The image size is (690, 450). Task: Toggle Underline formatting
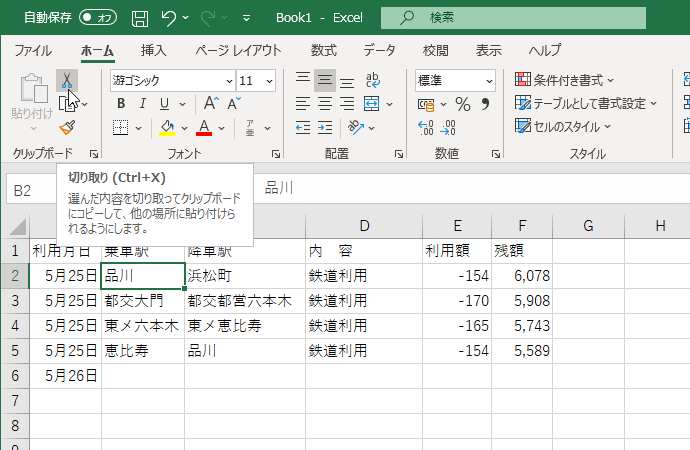[x=164, y=104]
